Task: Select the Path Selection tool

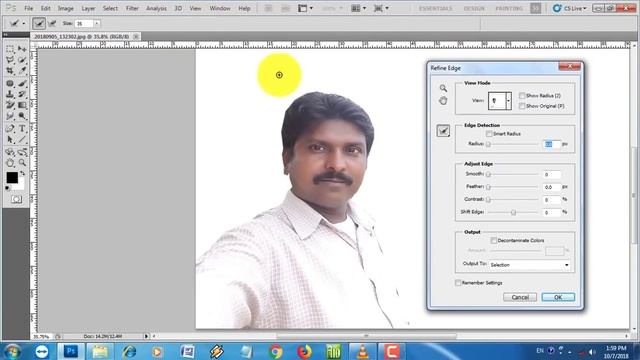Action: (10, 140)
